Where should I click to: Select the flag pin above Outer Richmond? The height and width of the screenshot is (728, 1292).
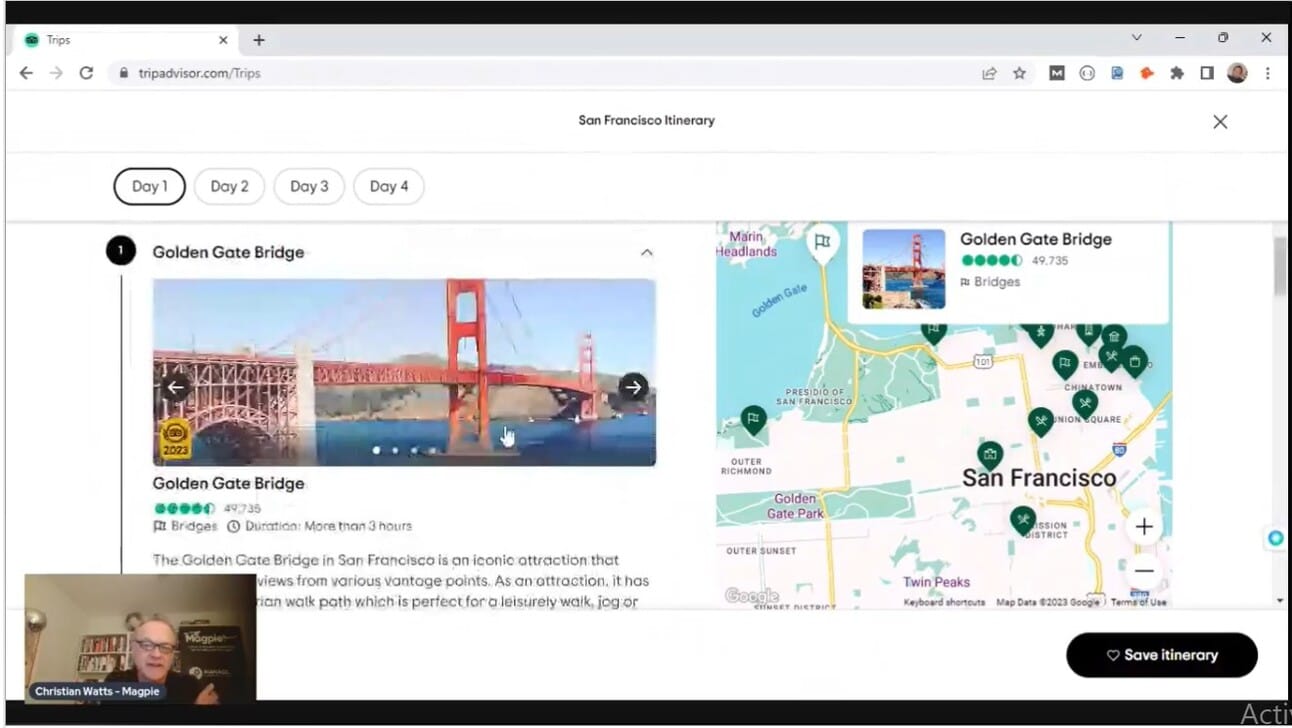pos(754,421)
